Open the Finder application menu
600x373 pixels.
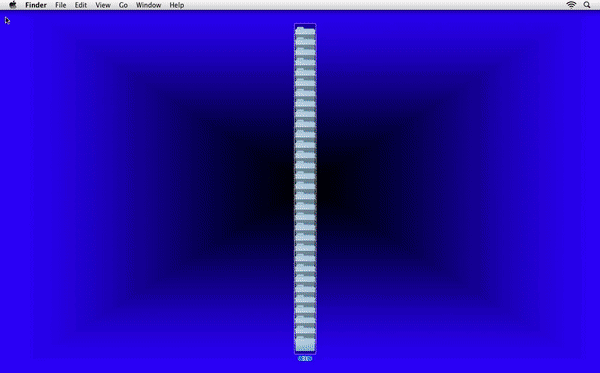(x=36, y=5)
